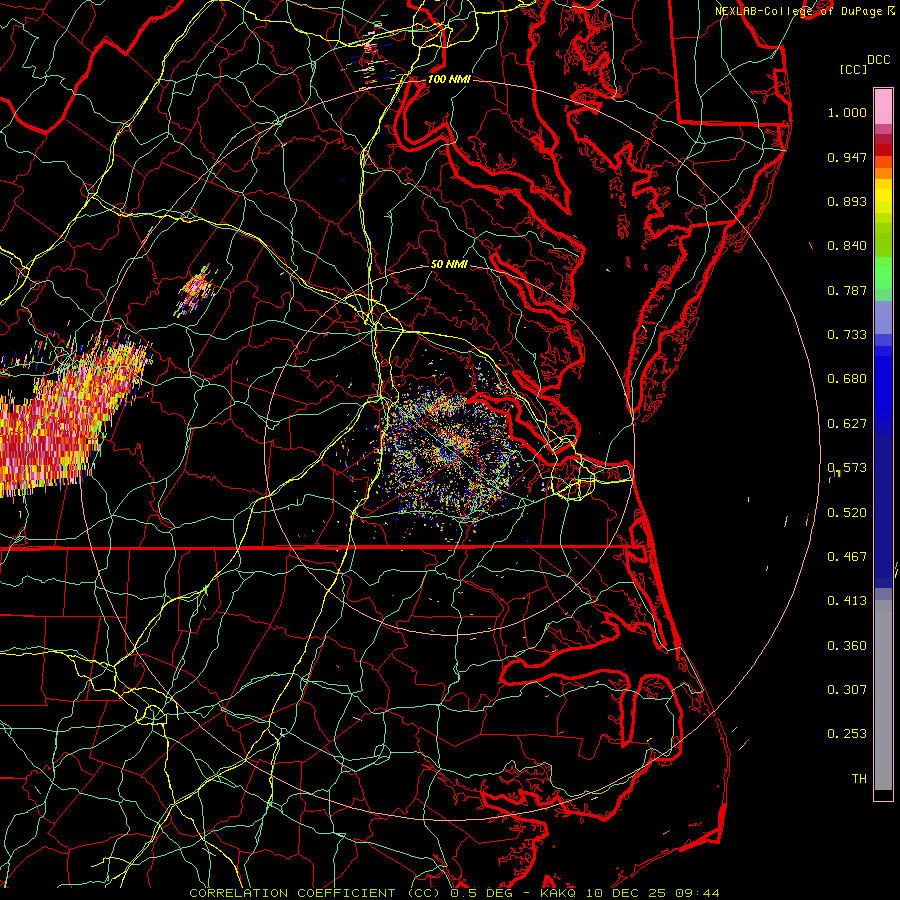Select the 0.627 legend value
The height and width of the screenshot is (900, 900).
[x=847, y=424]
